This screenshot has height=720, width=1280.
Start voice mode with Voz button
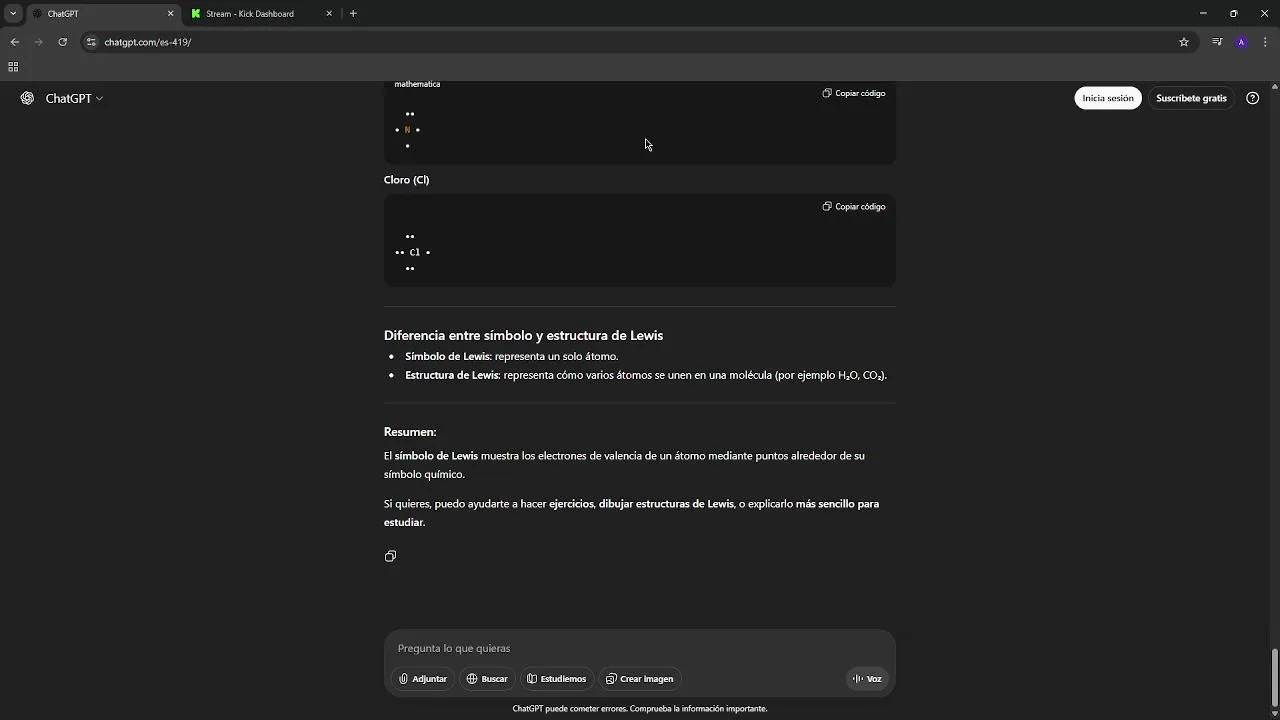[x=867, y=679]
